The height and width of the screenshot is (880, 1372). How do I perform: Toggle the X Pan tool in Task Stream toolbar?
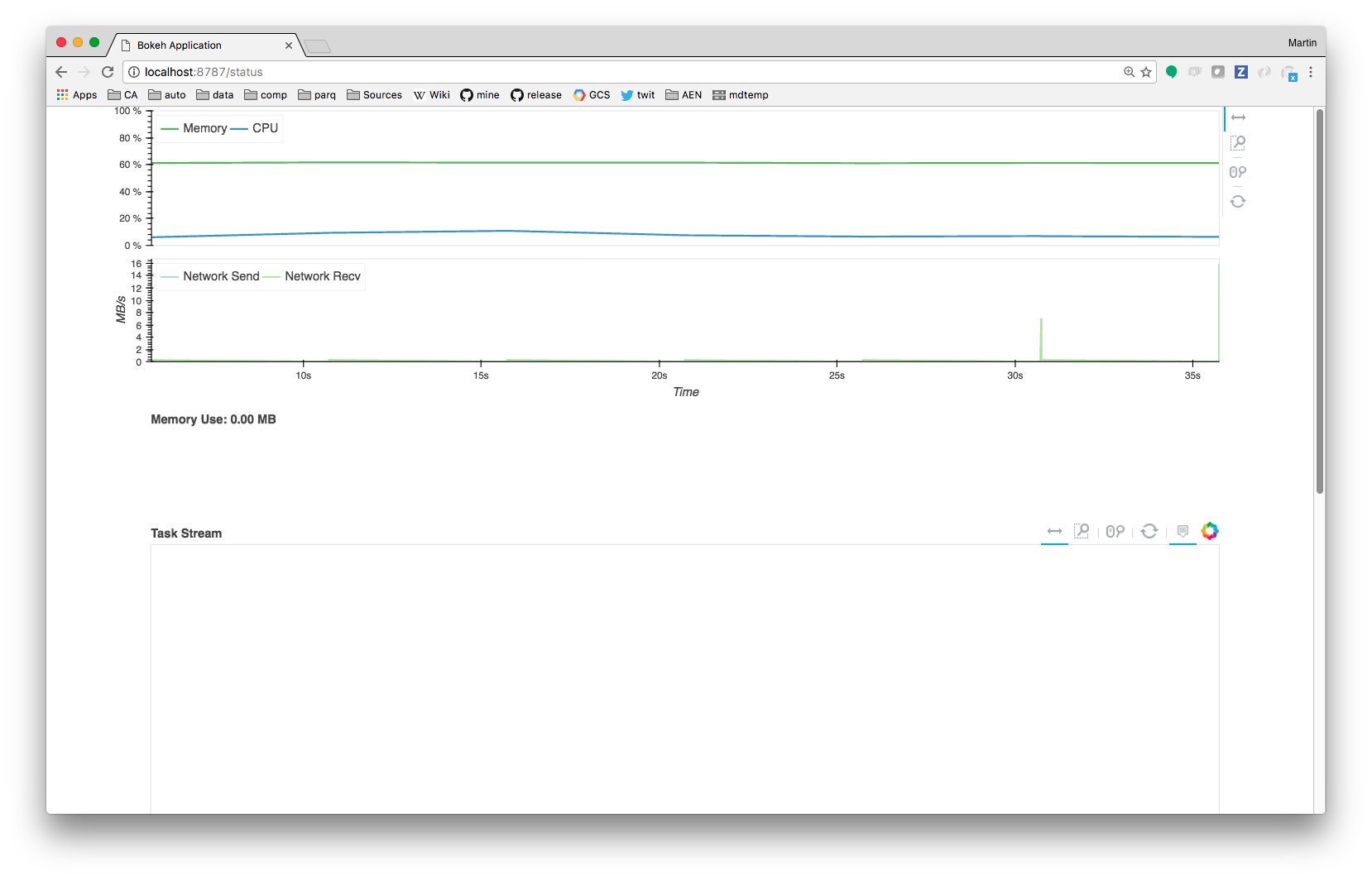tap(1054, 531)
